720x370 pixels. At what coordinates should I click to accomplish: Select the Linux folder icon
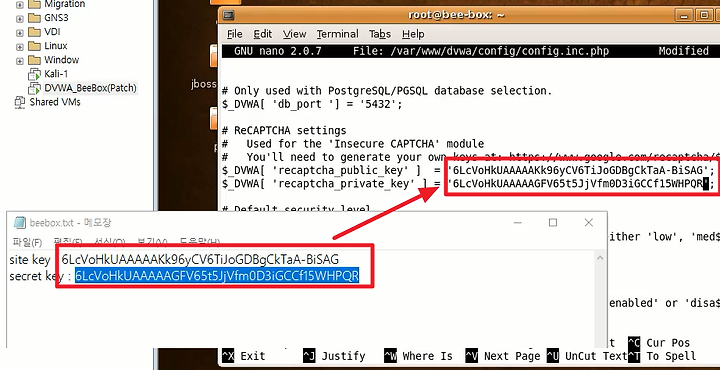[x=34, y=46]
